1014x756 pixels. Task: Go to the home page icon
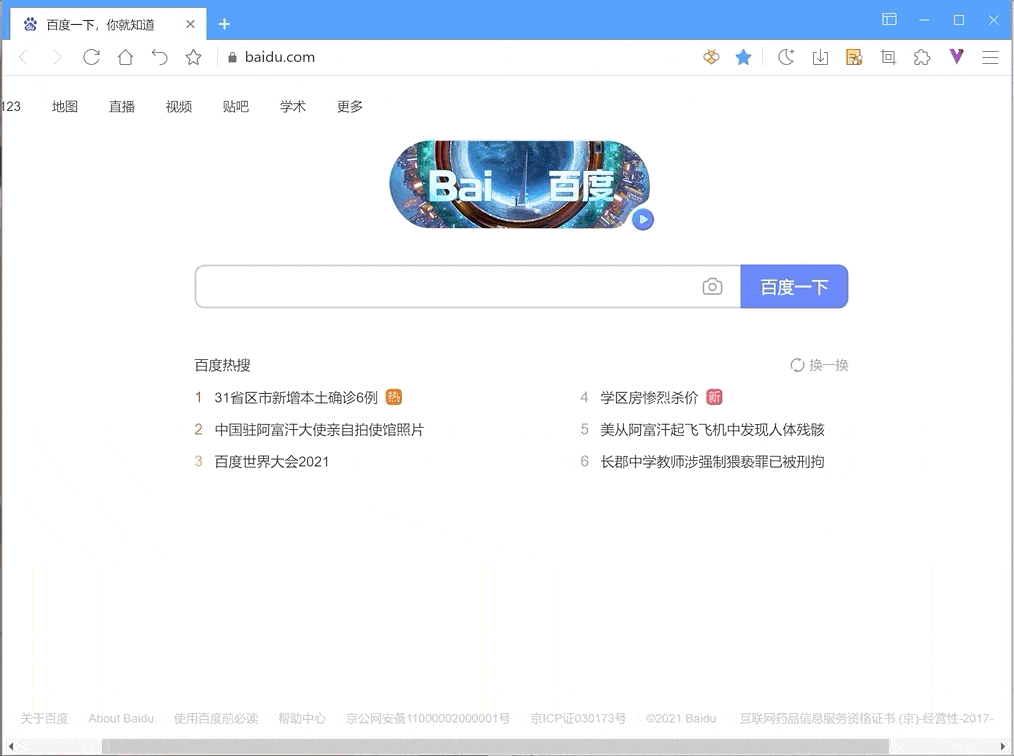pos(125,57)
